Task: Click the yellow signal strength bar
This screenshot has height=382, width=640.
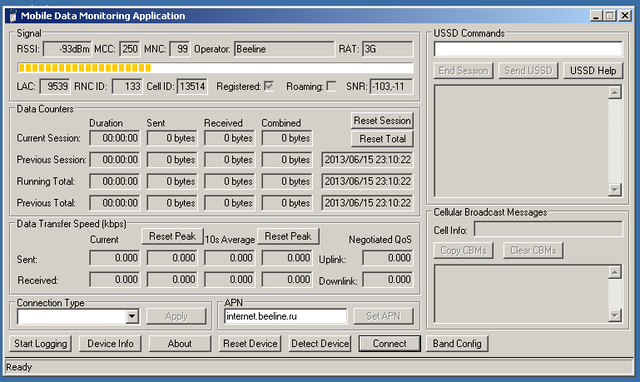Action: pyautogui.click(x=215, y=68)
